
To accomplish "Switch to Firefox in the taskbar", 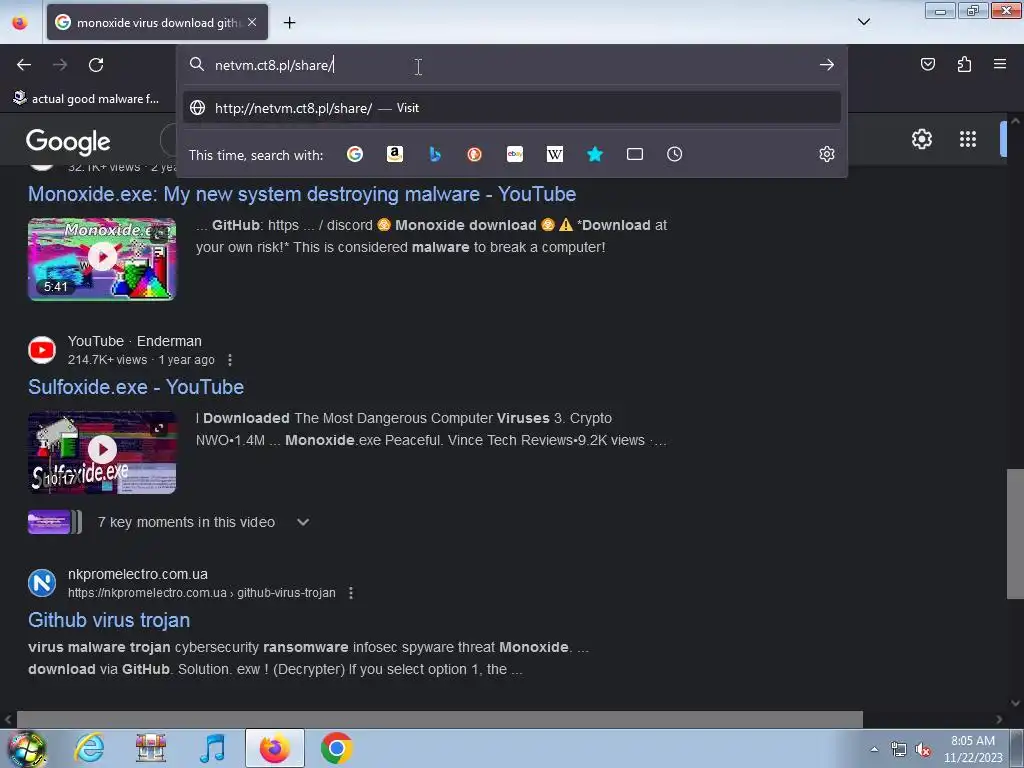I will (274, 748).
